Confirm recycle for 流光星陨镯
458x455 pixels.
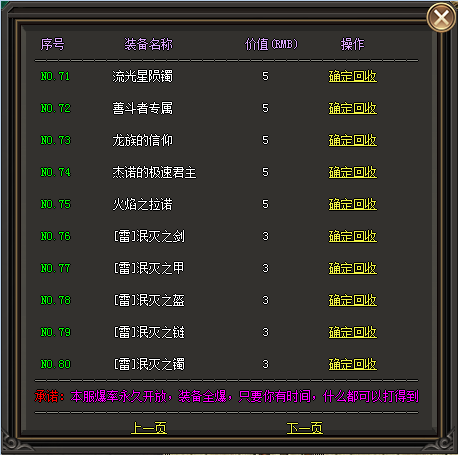[x=353, y=76]
